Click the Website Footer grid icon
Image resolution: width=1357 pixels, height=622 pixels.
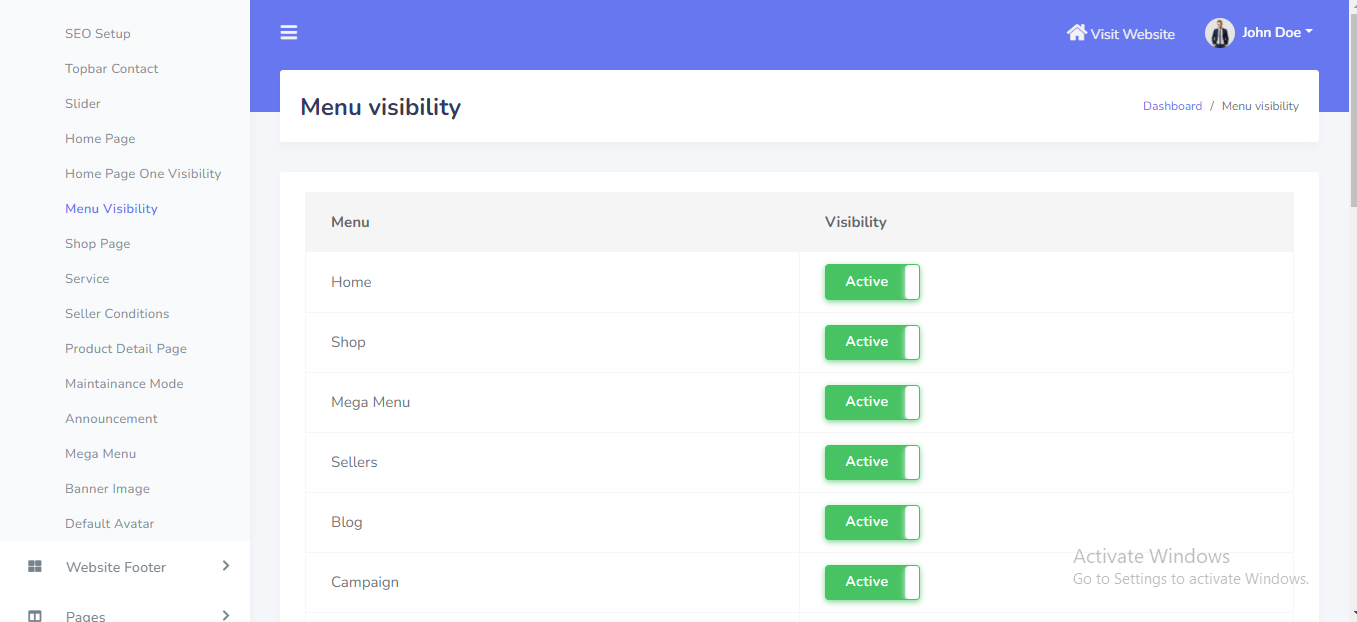pos(35,567)
